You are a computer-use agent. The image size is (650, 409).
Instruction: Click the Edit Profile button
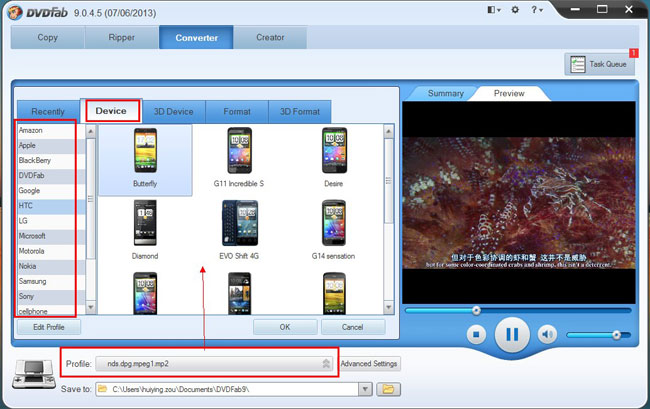coord(49,327)
